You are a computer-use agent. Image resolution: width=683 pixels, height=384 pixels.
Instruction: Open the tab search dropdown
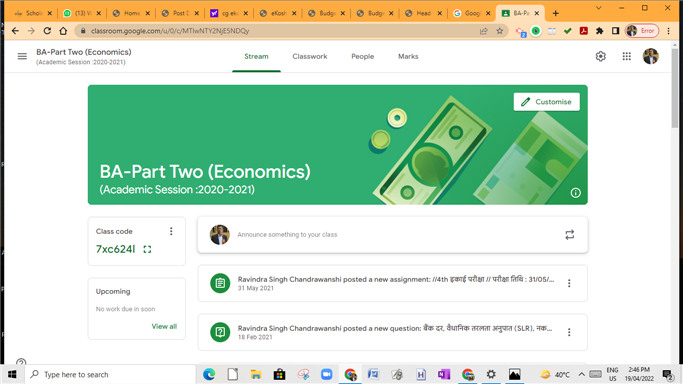(598, 8)
